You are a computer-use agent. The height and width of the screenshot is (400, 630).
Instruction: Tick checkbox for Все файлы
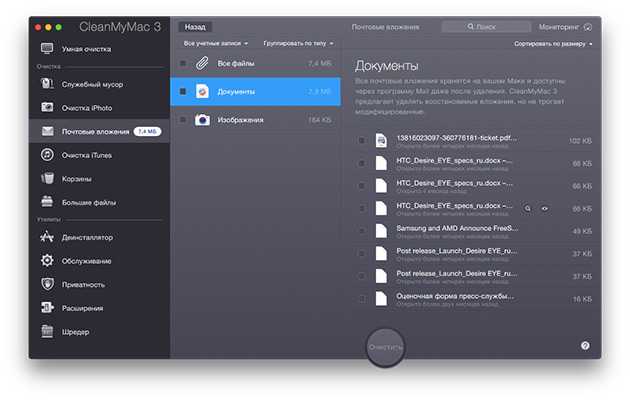click(183, 63)
